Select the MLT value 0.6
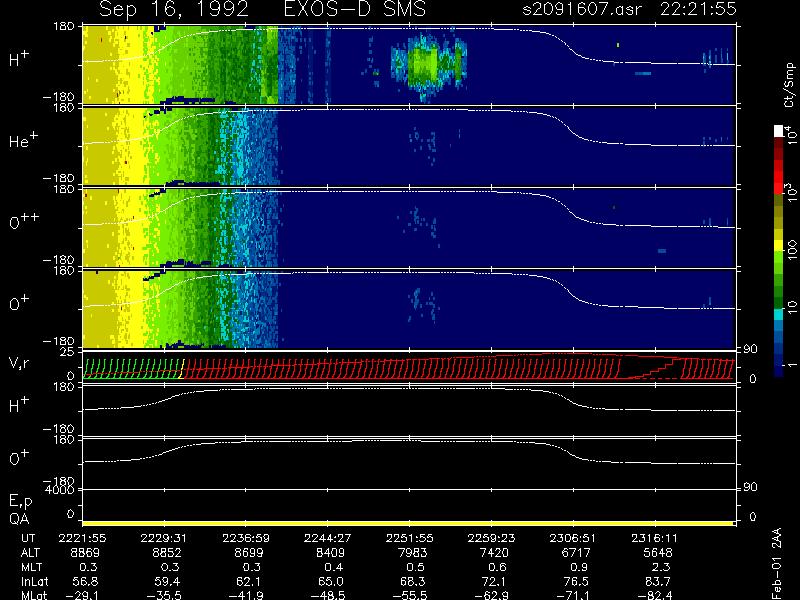 pos(497,567)
